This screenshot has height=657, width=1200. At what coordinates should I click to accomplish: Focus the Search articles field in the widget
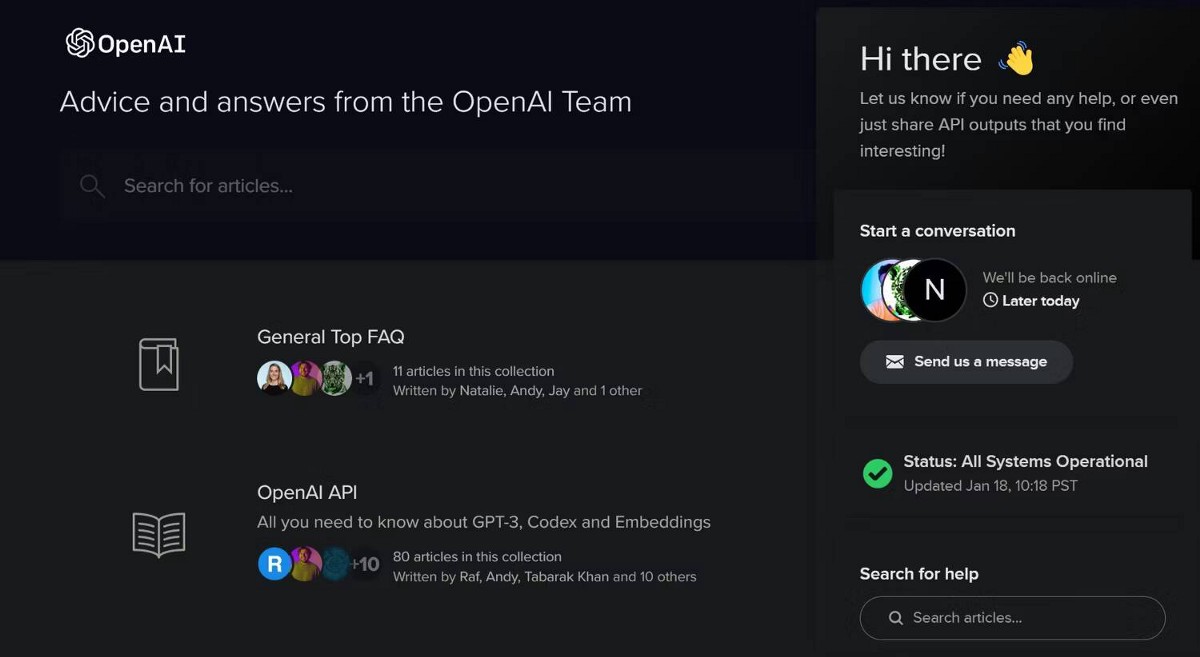coord(1013,618)
